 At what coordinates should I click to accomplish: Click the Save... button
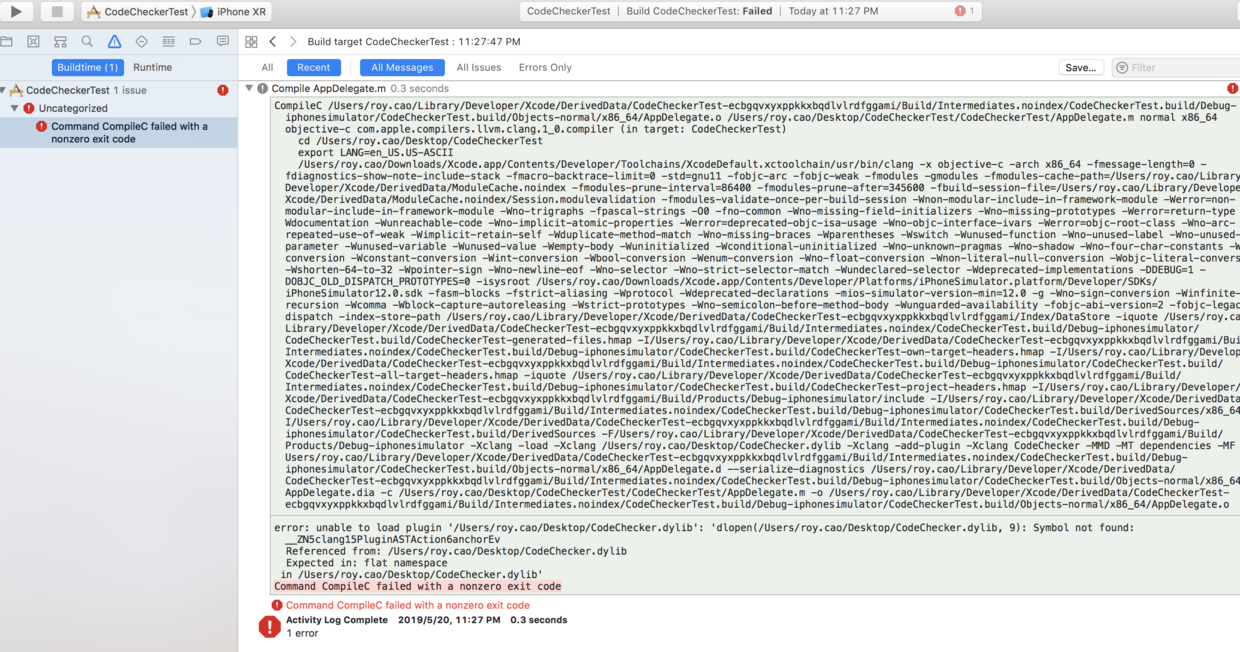click(x=1083, y=67)
